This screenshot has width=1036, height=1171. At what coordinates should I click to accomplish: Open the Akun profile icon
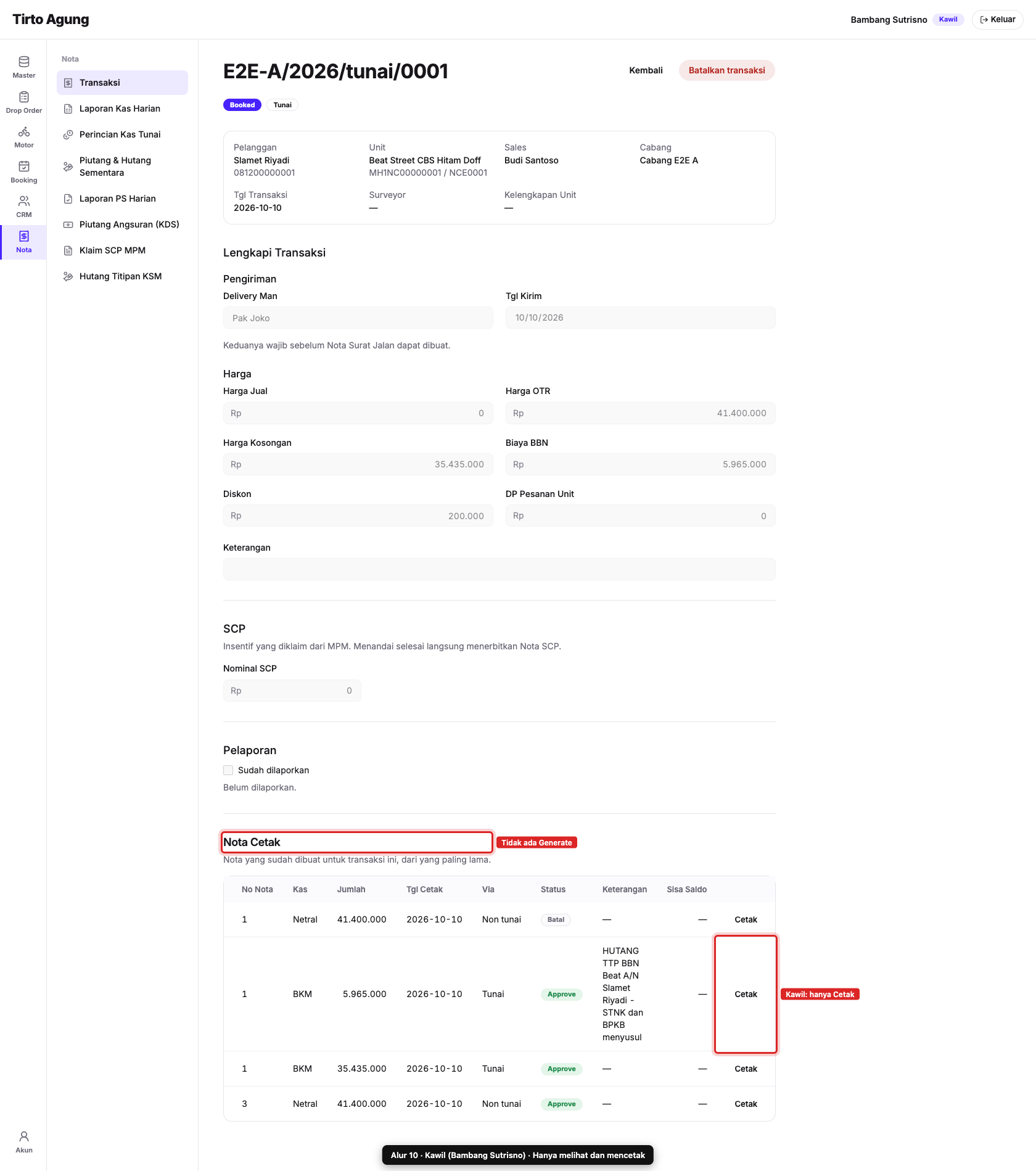(24, 1136)
